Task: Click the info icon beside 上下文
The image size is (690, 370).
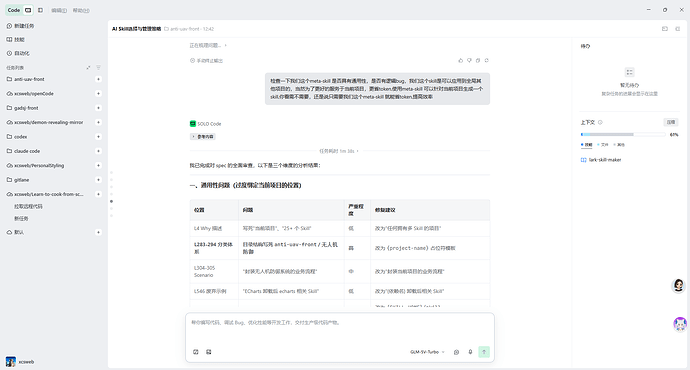Action: 600,122
